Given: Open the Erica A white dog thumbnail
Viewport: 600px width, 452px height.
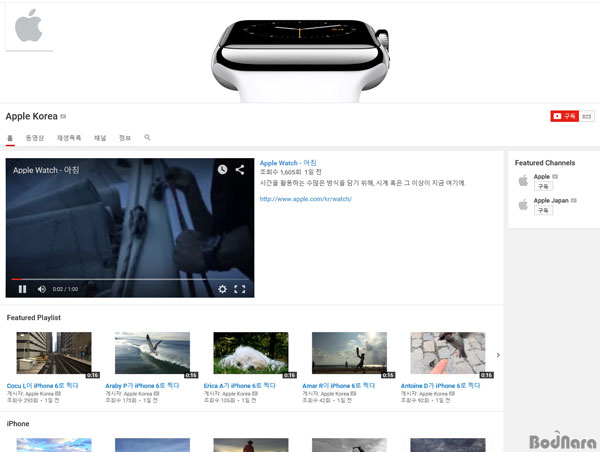Looking at the screenshot, I should pos(251,353).
